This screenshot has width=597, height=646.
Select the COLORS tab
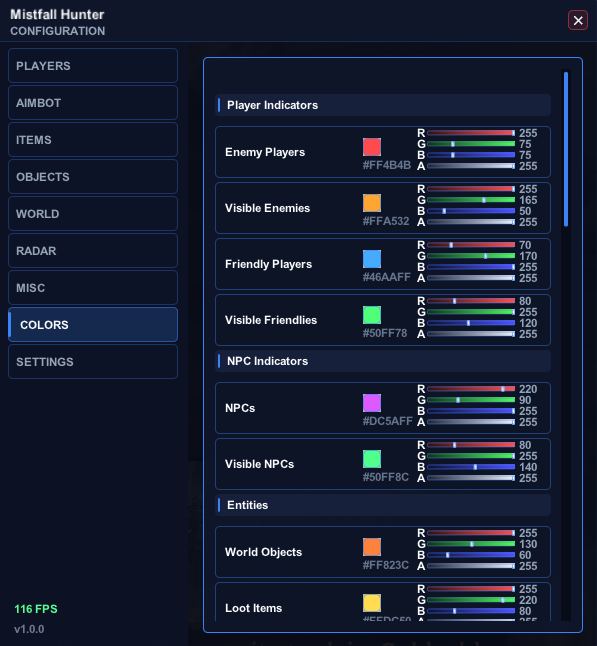93,325
